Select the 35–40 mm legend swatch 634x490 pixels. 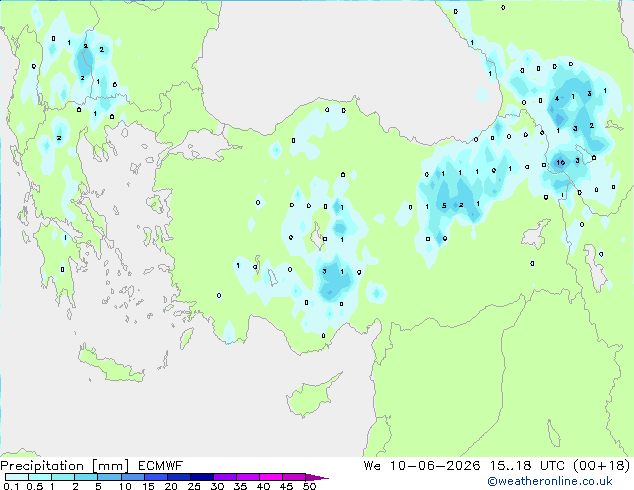pos(247,477)
